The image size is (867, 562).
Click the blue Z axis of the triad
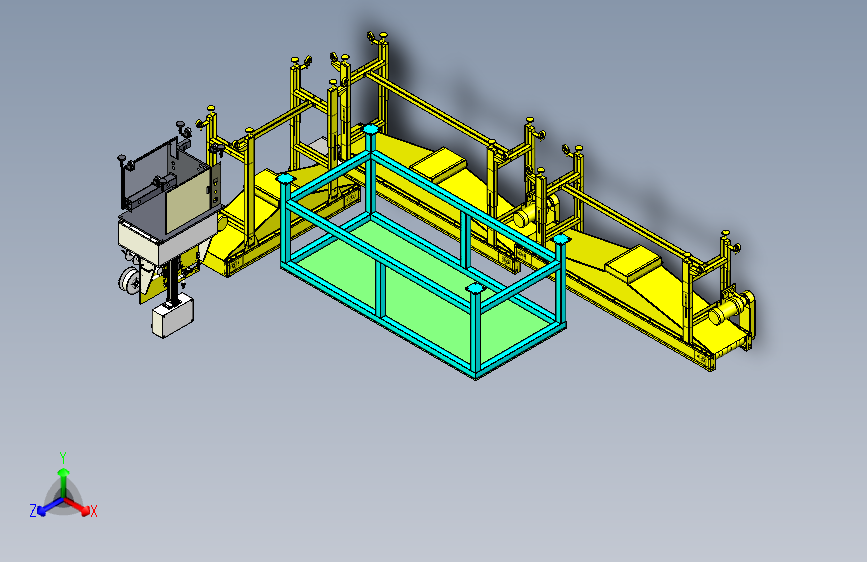(50, 507)
